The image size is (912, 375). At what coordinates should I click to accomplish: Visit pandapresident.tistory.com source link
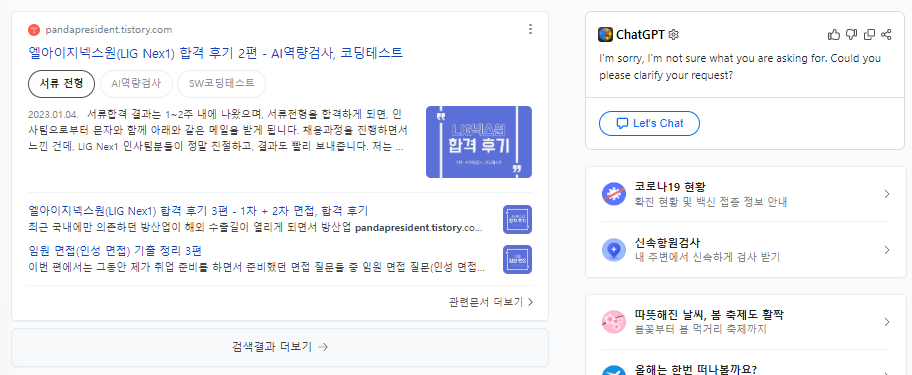pos(109,30)
